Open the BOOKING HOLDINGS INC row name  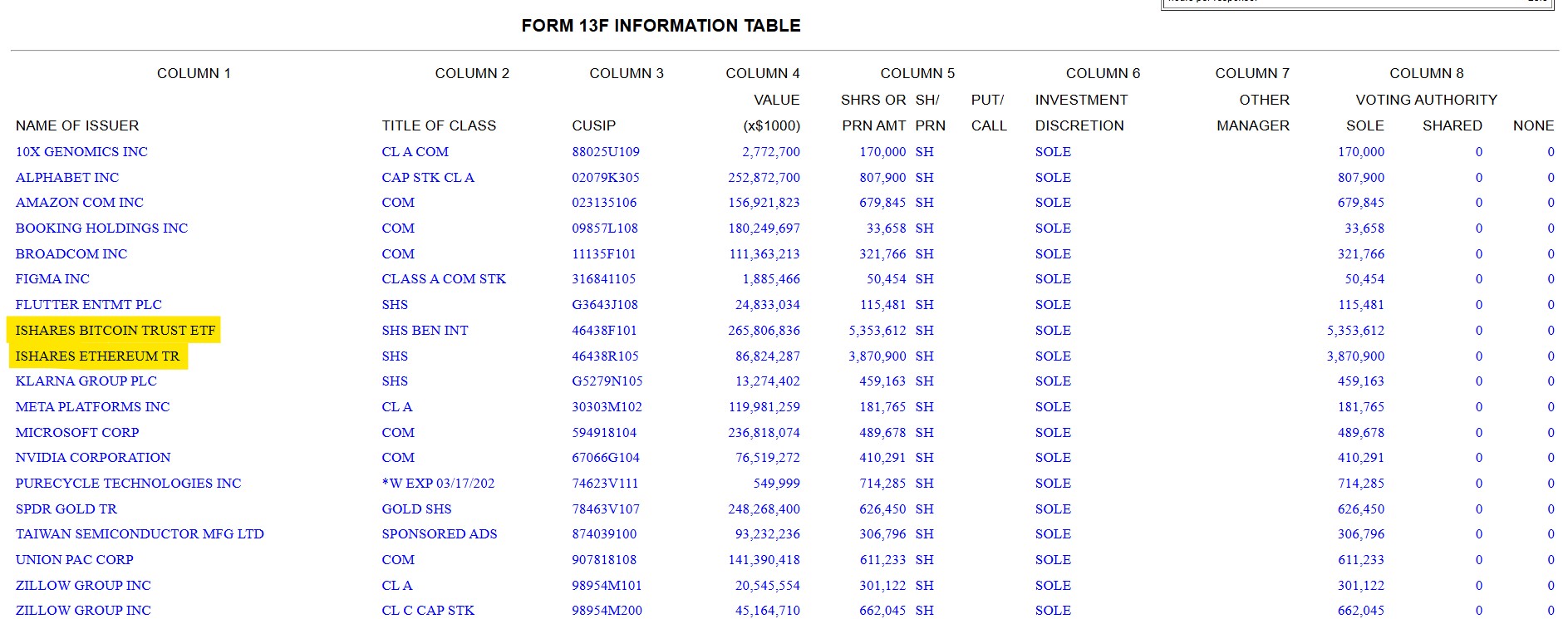coord(101,228)
